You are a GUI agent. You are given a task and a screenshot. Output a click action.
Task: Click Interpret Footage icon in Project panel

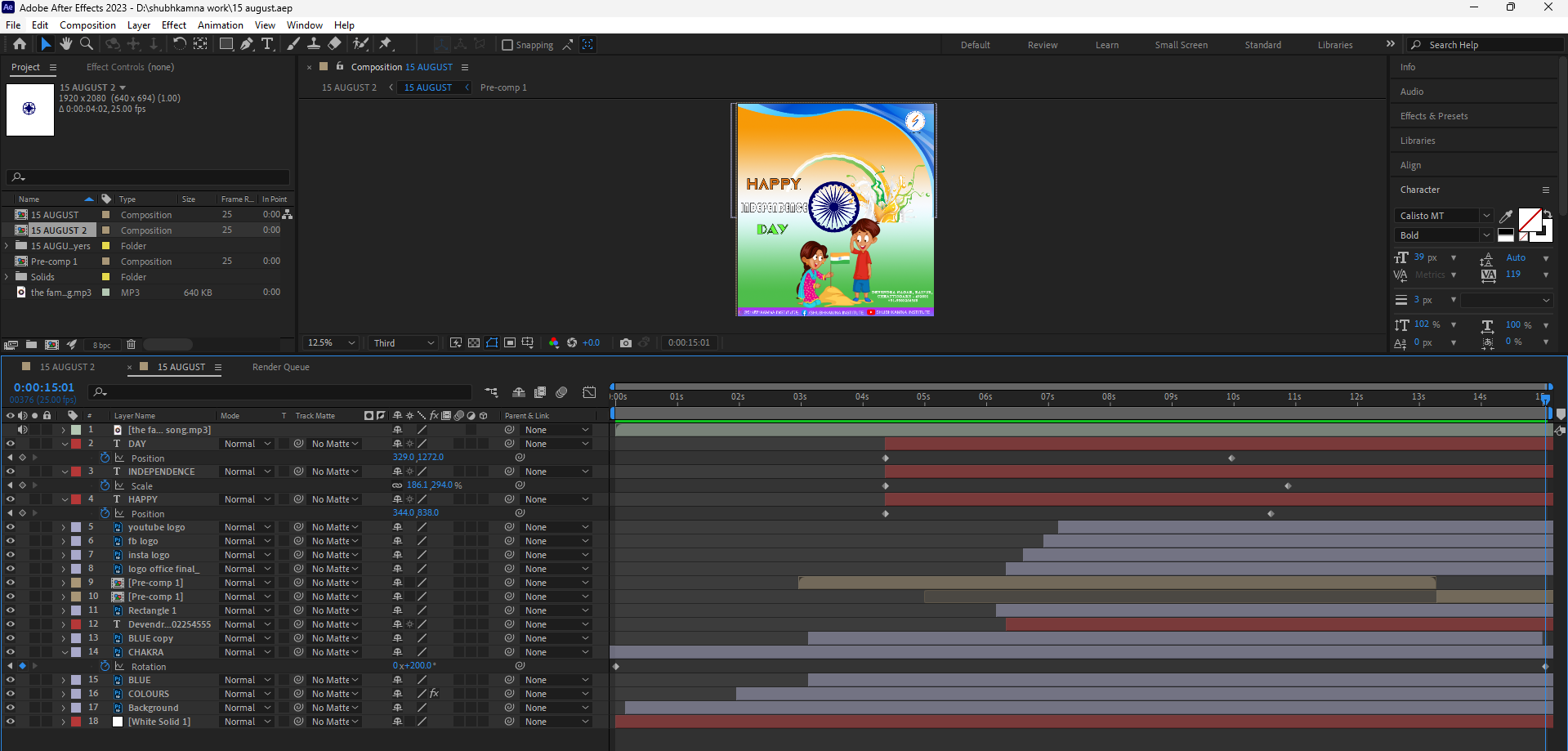tap(11, 345)
